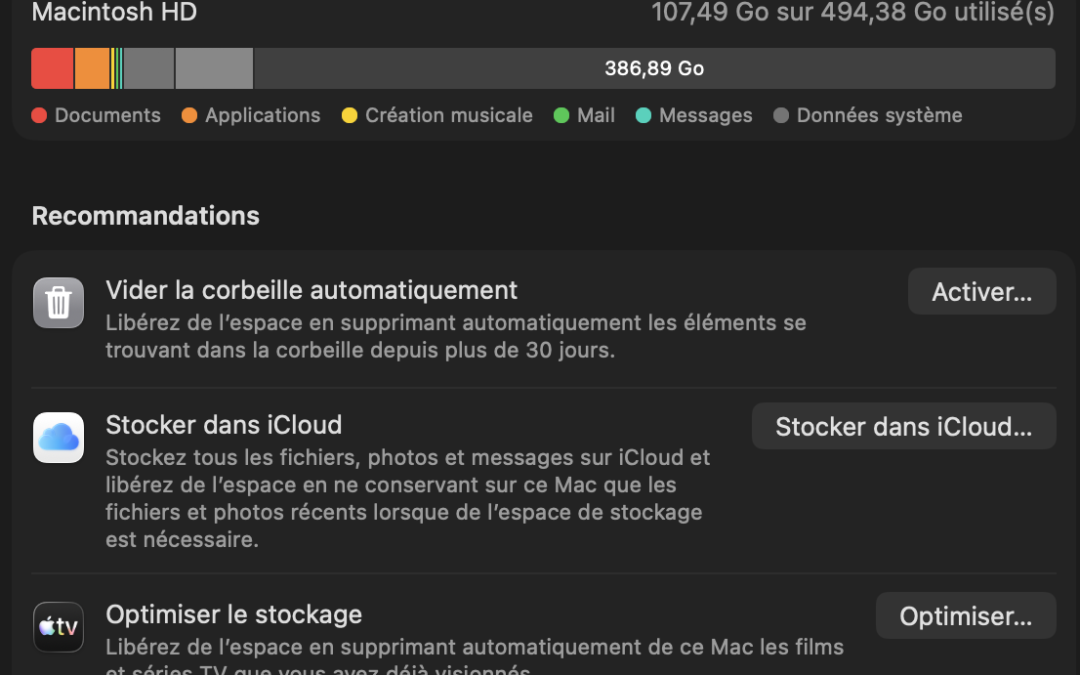
Task: Click the green Mail legend dot
Action: pos(561,116)
